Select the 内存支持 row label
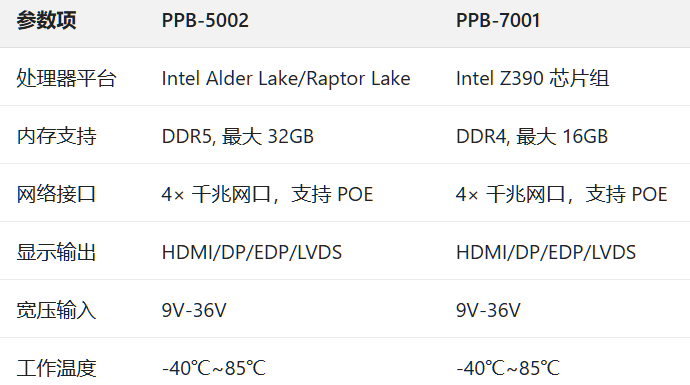The height and width of the screenshot is (385, 690). (x=56, y=136)
